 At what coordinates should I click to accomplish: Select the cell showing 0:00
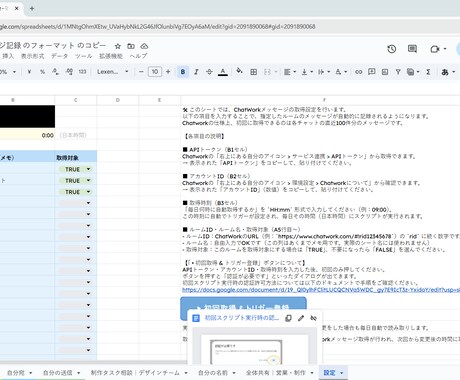click(x=27, y=135)
